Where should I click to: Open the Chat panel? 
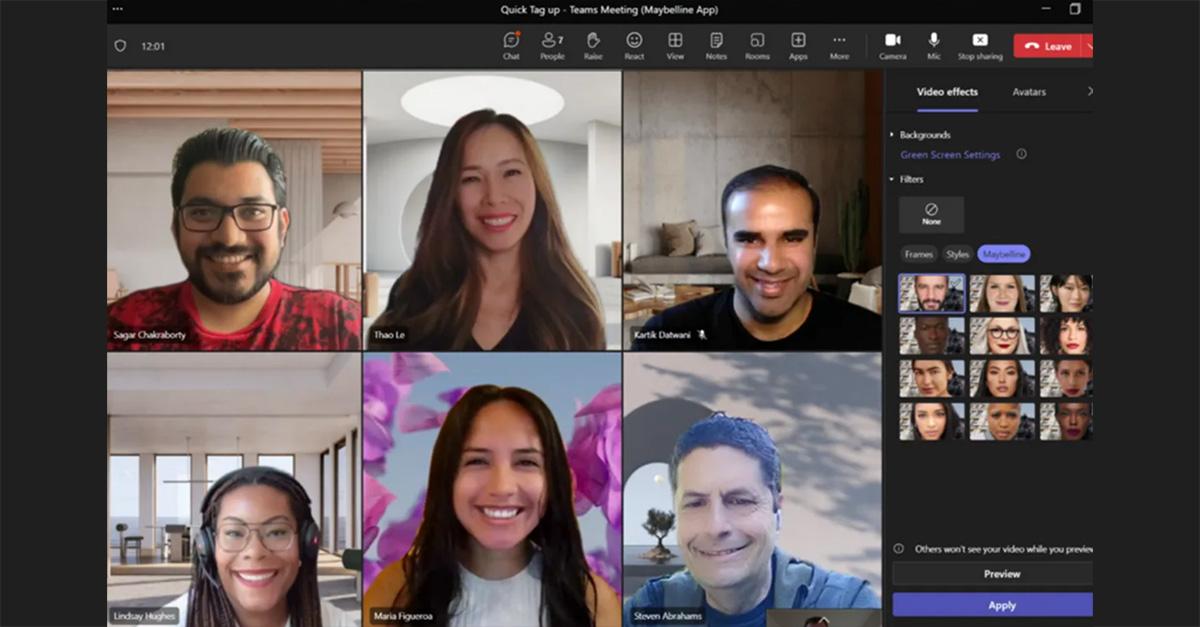click(x=511, y=45)
